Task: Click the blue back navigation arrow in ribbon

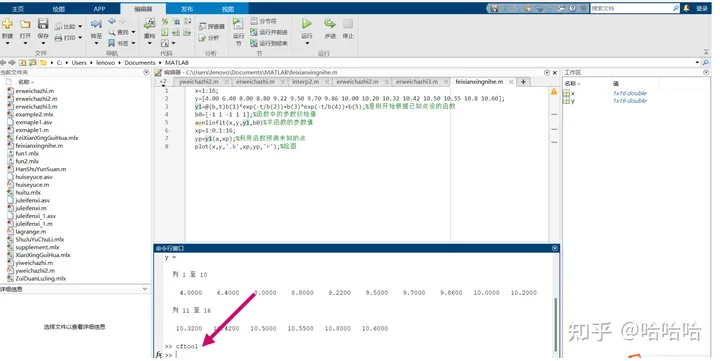Action: click(112, 21)
